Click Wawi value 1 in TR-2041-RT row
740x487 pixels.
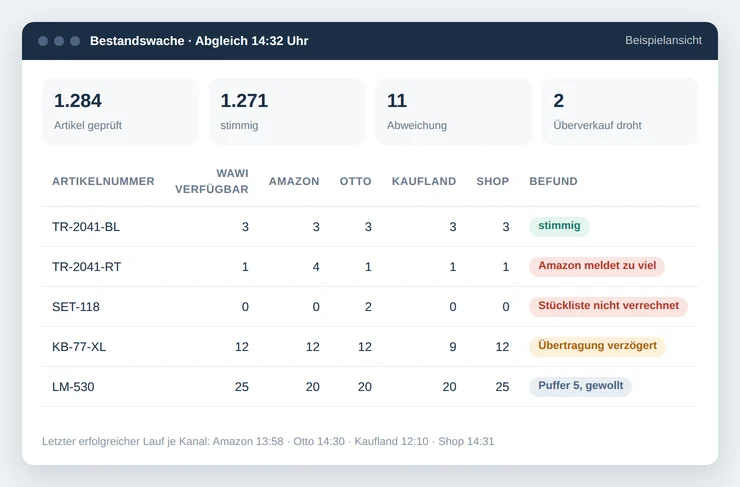tap(245, 267)
